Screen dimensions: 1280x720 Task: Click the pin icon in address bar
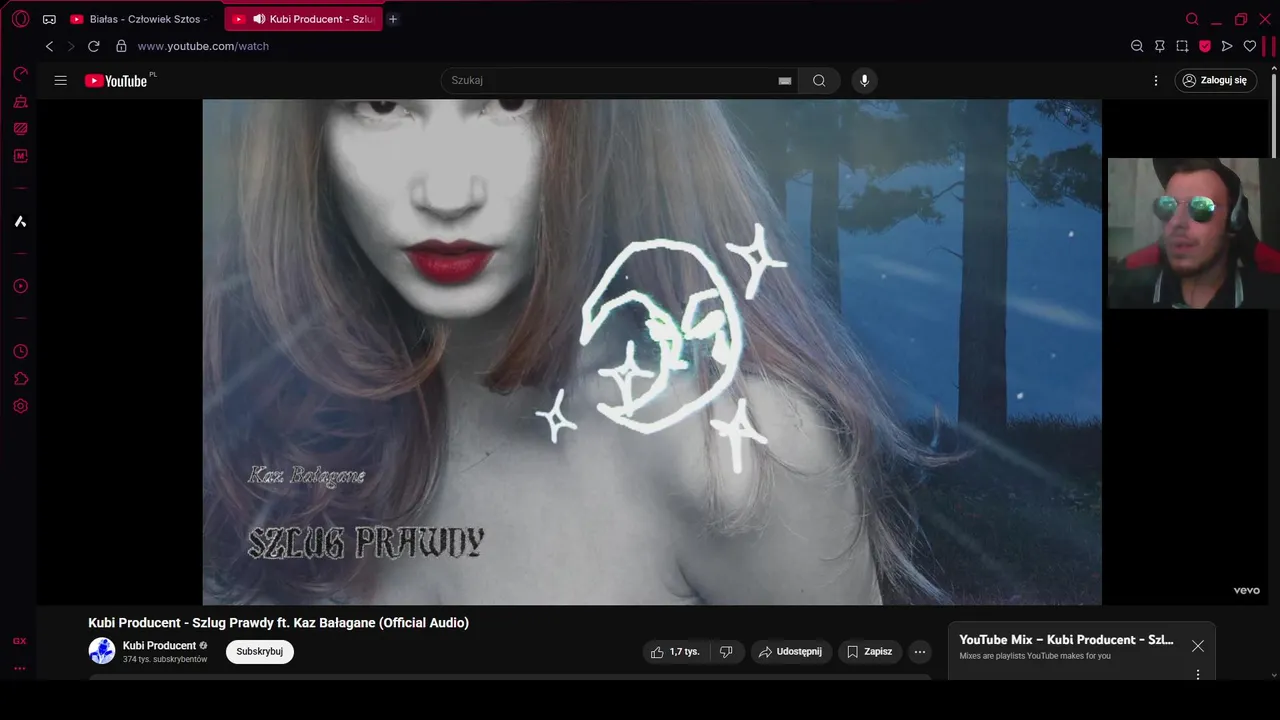[x=1160, y=46]
